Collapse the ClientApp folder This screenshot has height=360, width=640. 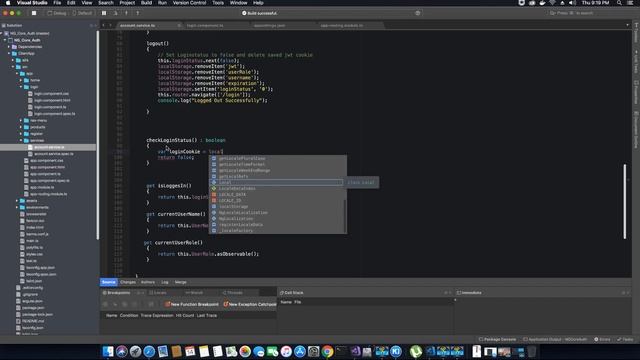click(9, 53)
